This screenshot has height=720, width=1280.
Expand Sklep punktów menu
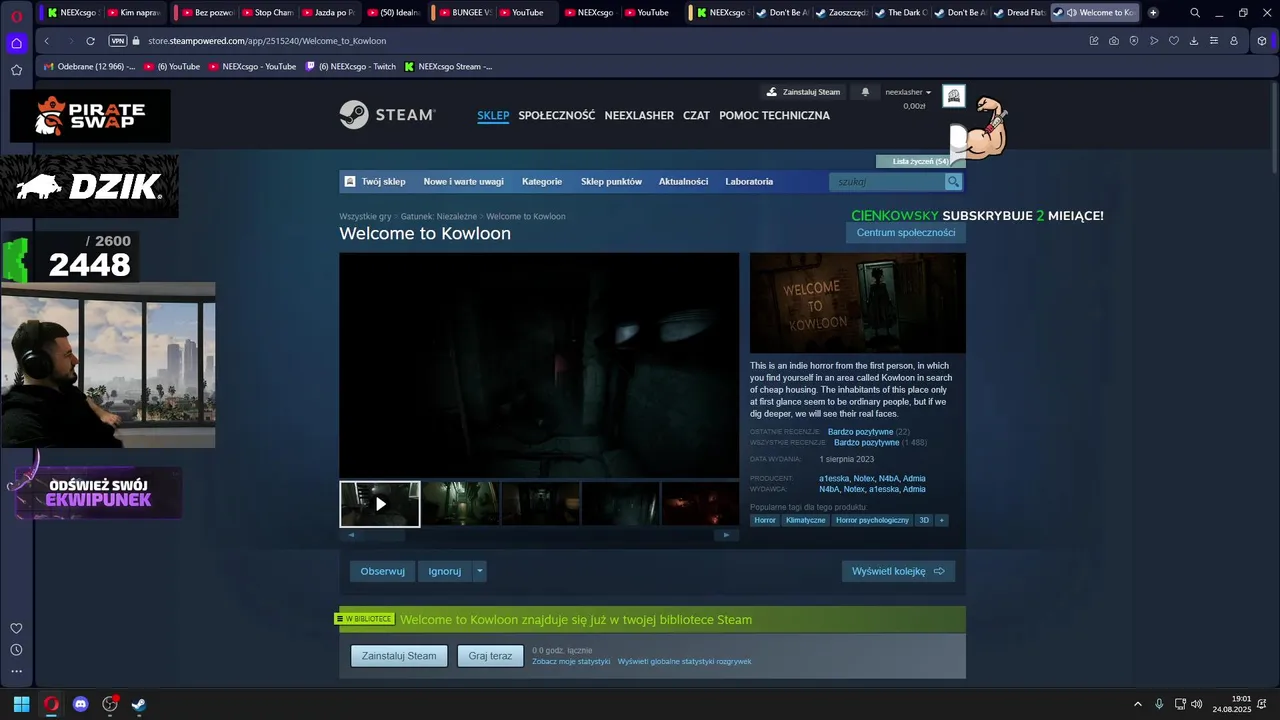pyautogui.click(x=611, y=182)
